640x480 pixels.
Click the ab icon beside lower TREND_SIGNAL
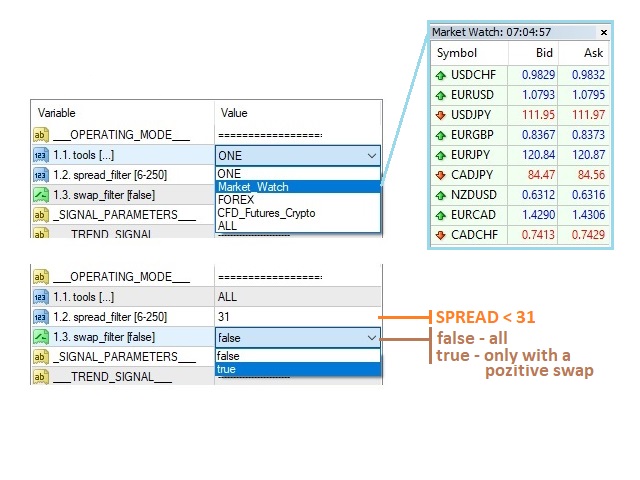click(41, 376)
